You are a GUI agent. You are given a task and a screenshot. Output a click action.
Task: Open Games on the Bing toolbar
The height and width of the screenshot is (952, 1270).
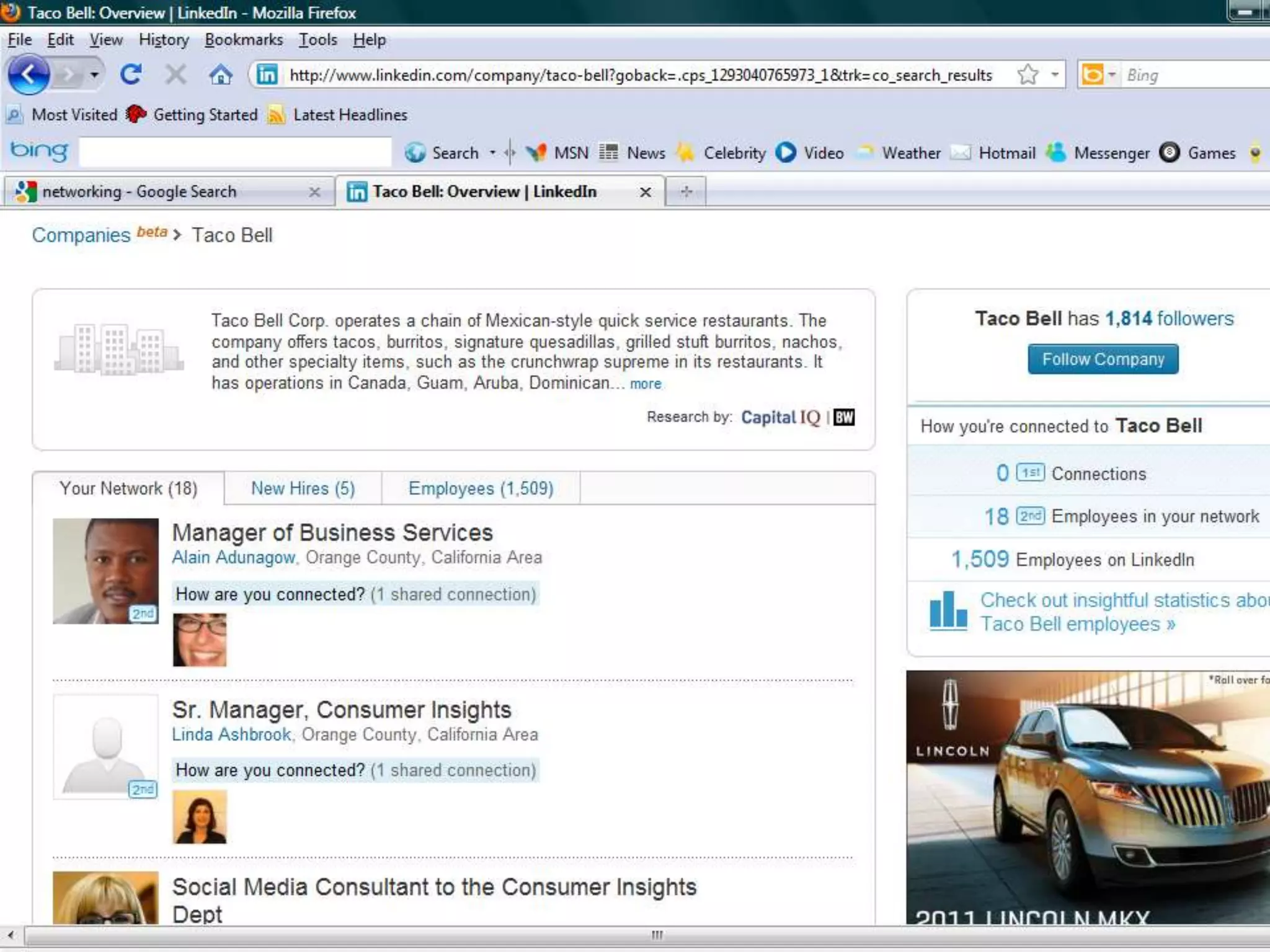point(1197,152)
